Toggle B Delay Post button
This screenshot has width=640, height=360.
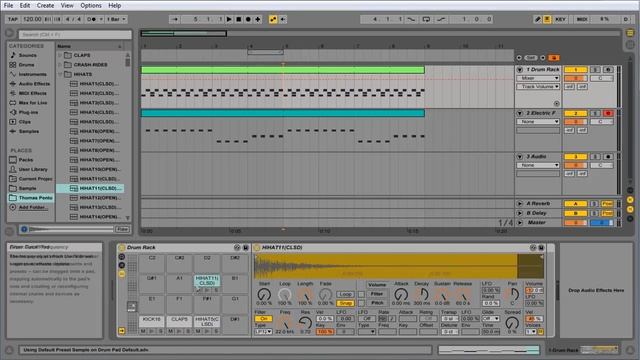tap(607, 213)
